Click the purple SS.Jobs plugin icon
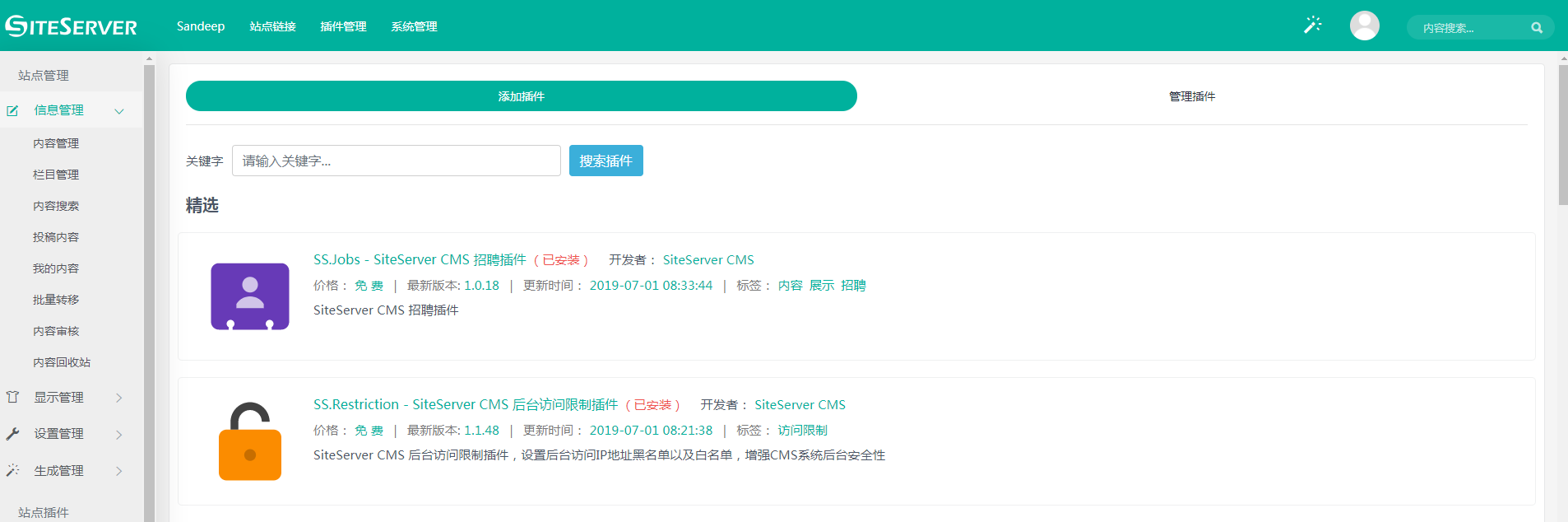Viewport: 1568px width, 522px height. click(x=250, y=296)
